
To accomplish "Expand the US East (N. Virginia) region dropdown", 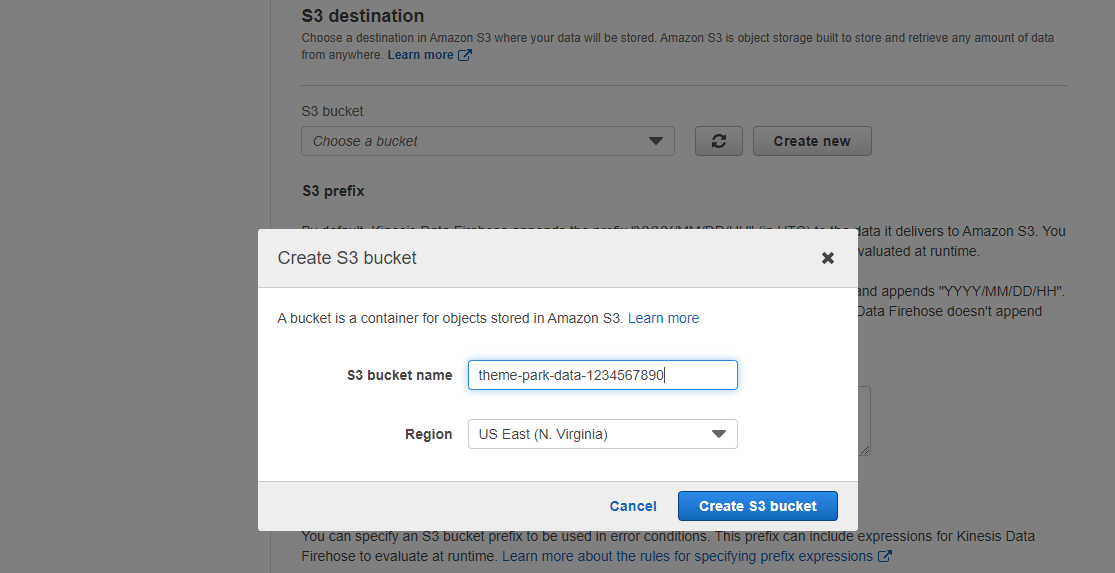I will [x=602, y=434].
